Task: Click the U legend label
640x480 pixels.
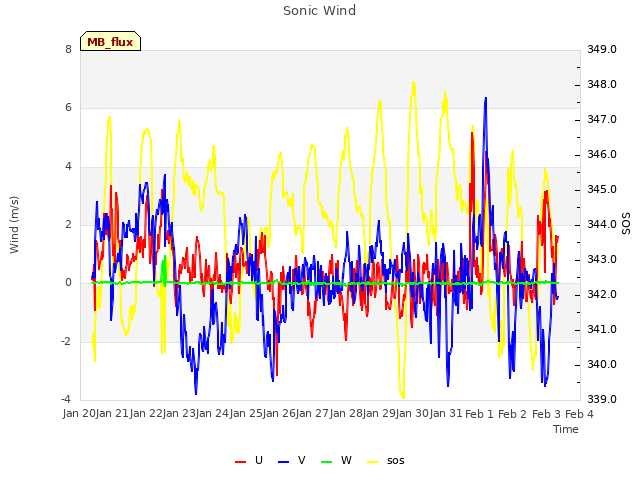Action: pyautogui.click(x=259, y=460)
